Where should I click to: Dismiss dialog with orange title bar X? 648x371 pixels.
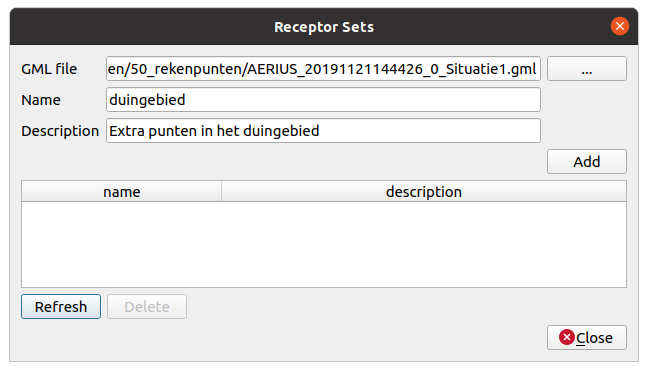[x=619, y=26]
